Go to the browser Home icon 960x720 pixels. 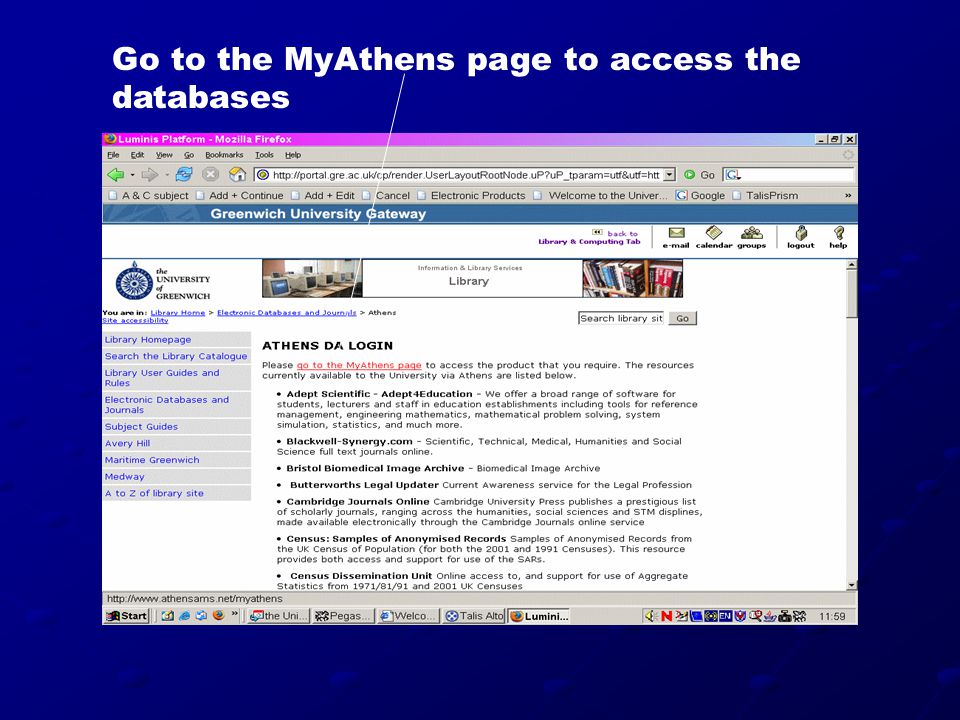(x=237, y=174)
